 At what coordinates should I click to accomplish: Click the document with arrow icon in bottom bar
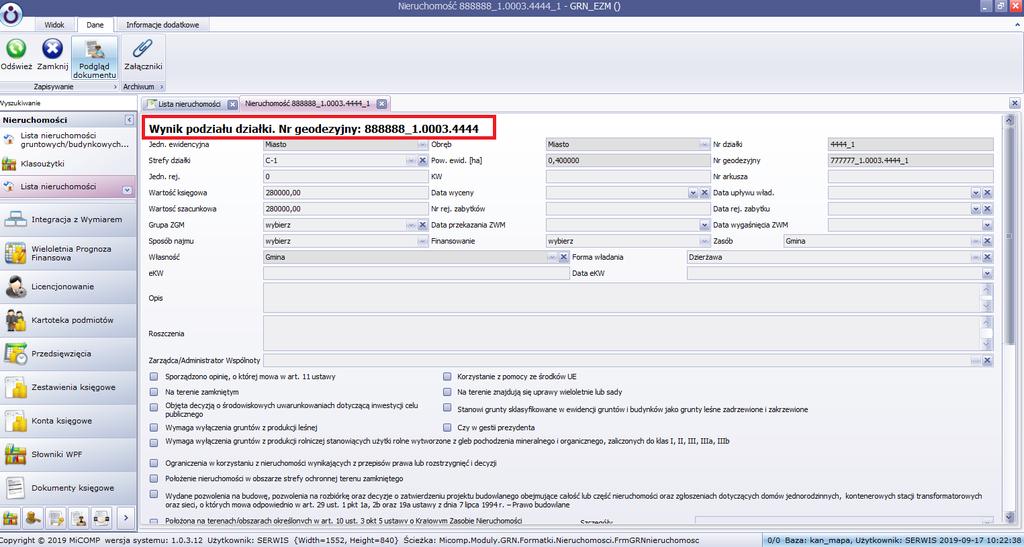tap(56, 518)
